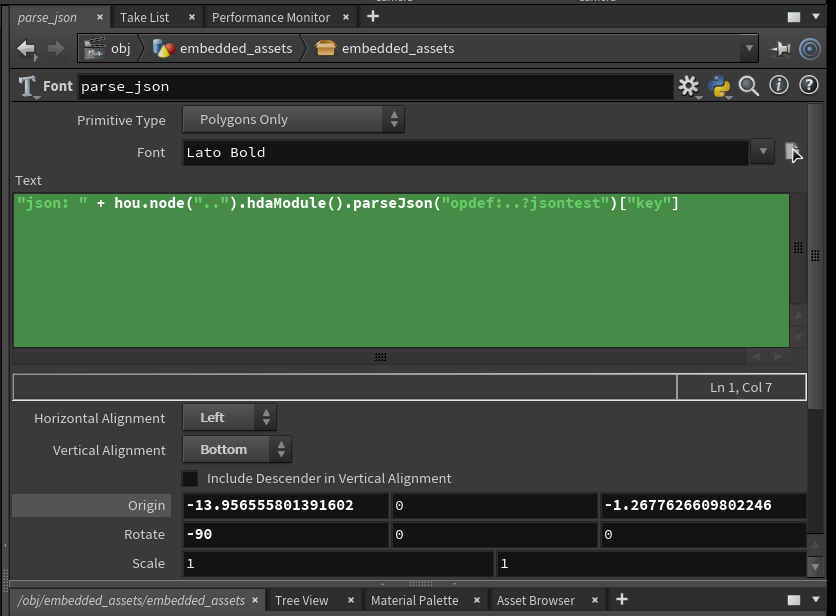Click the back navigation arrow
836x616 pixels.
coord(25,48)
